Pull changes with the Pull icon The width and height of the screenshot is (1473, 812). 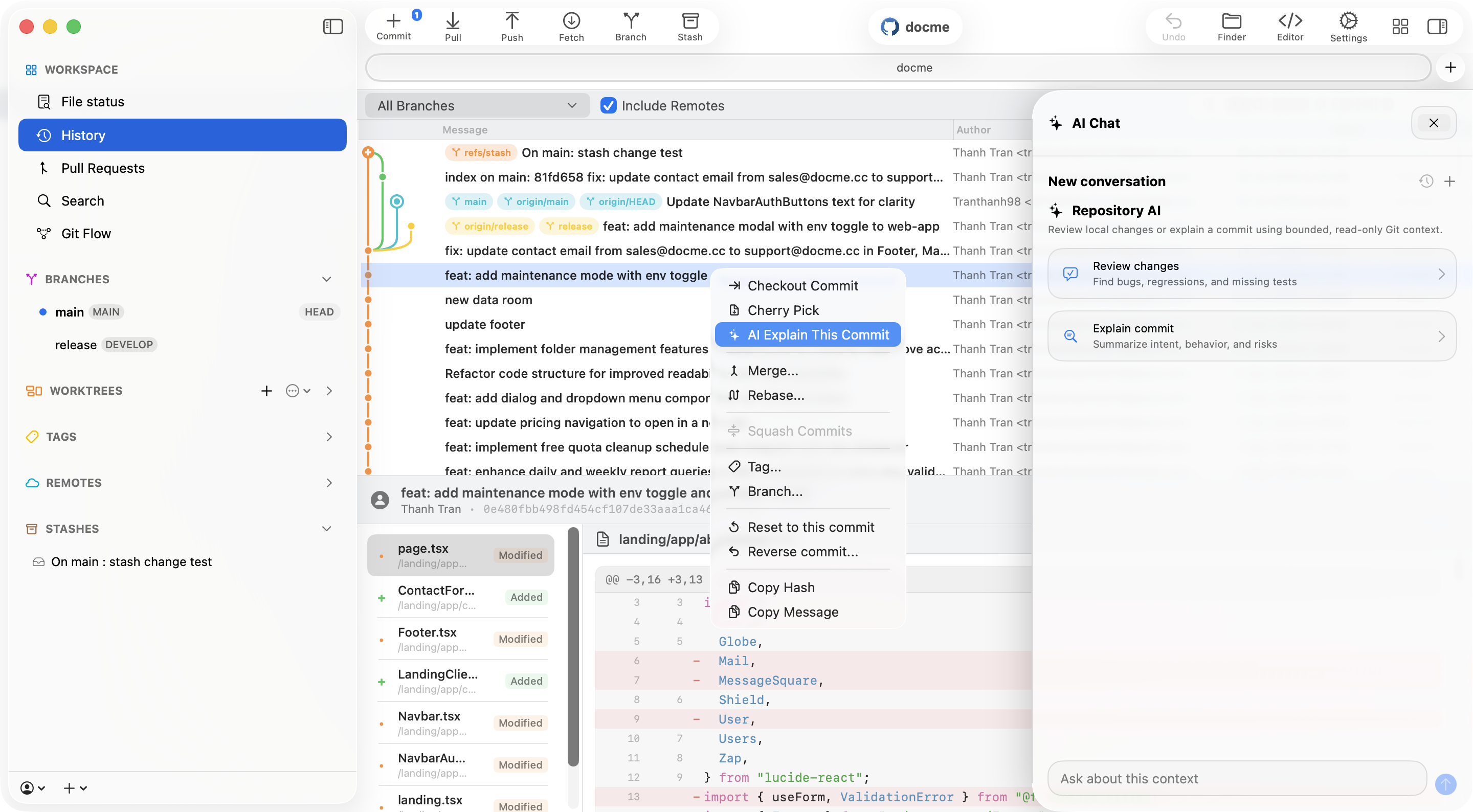453,26
